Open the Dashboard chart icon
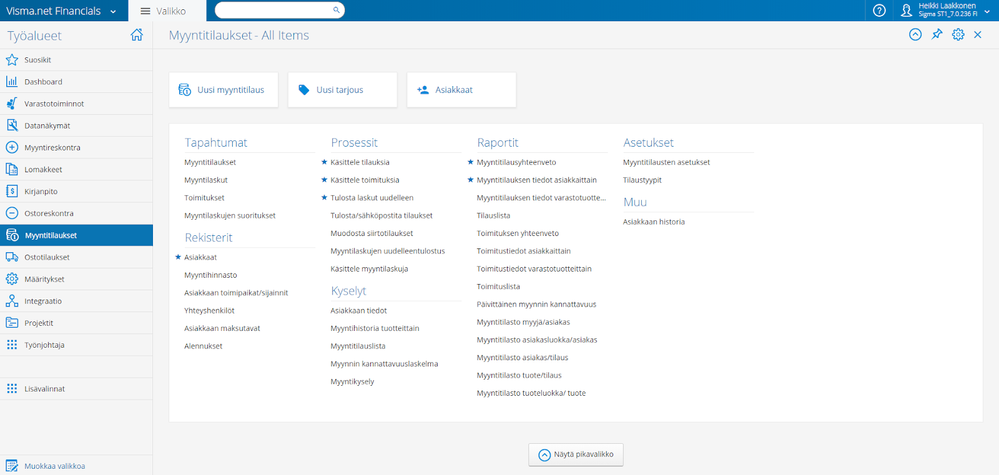 11,82
